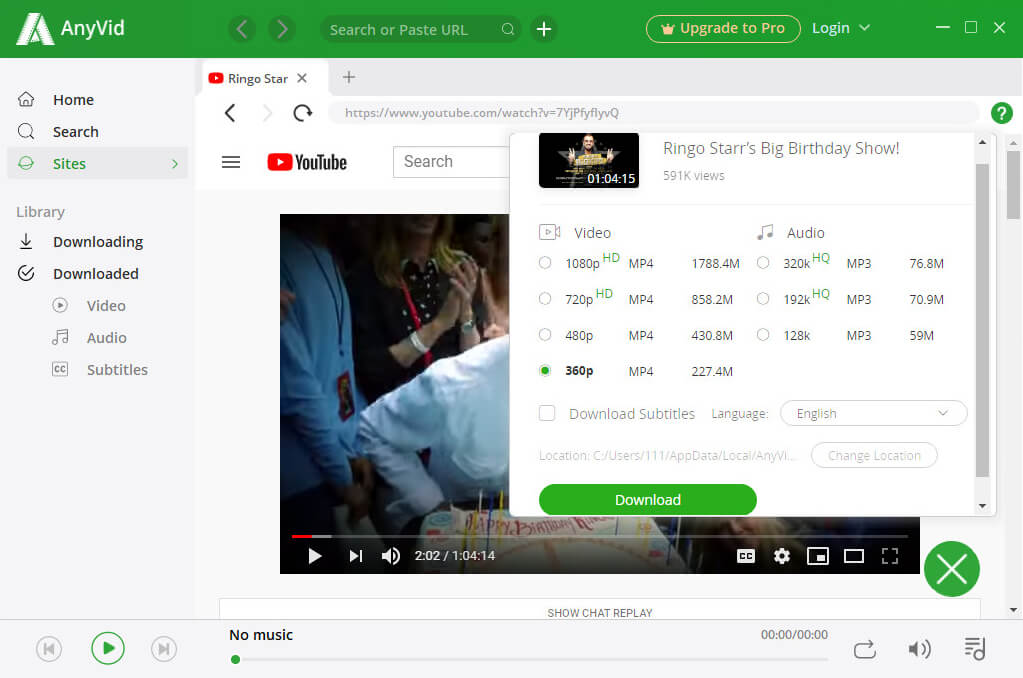Select the 1080p MP4 video option

coord(545,263)
